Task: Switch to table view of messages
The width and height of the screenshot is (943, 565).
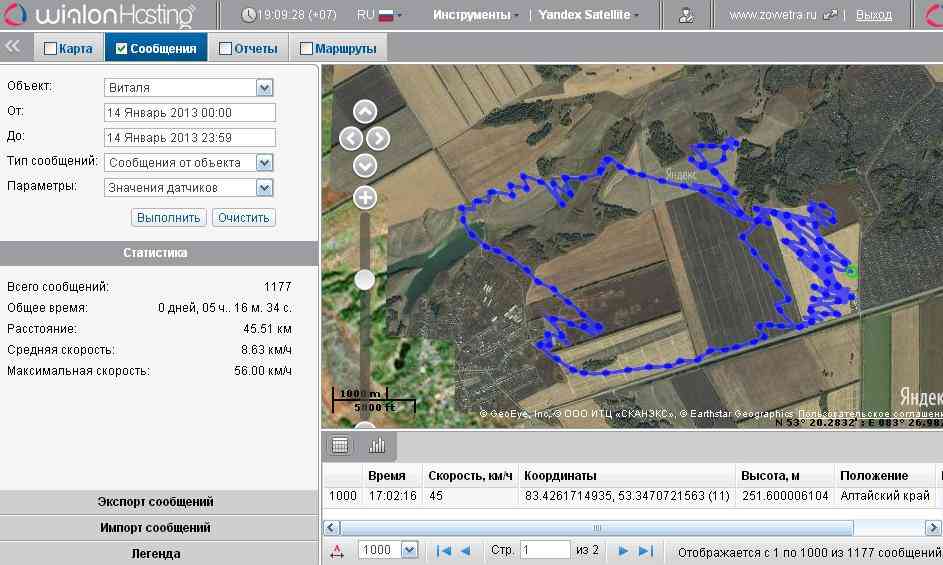Action: (x=340, y=445)
